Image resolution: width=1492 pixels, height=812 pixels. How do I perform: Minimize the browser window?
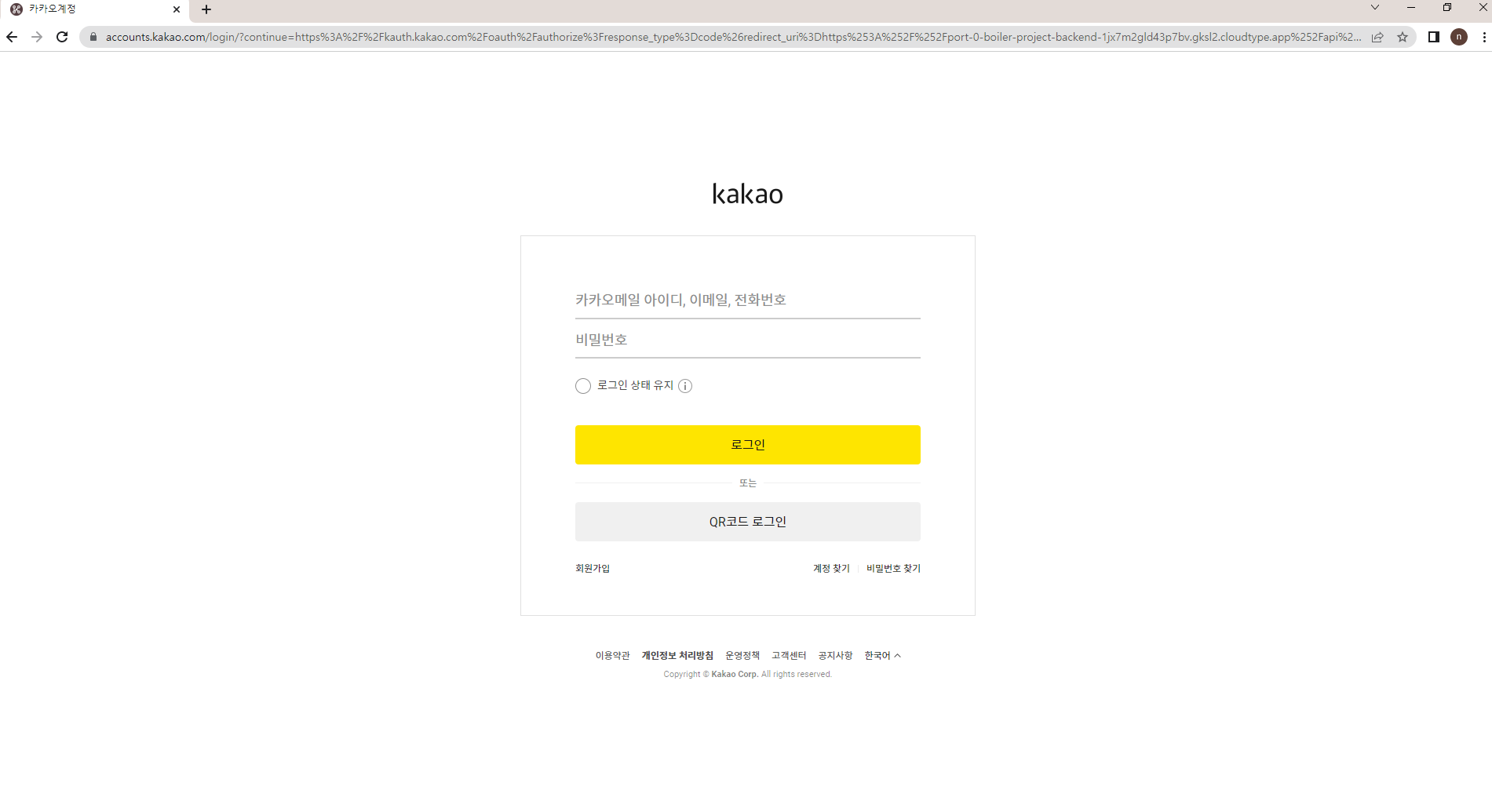[x=1411, y=7]
